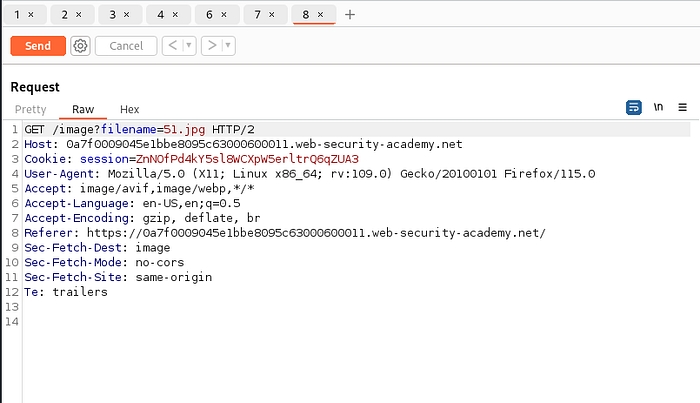
Task: Open Repeater send options gear icon
Action: pos(80,46)
